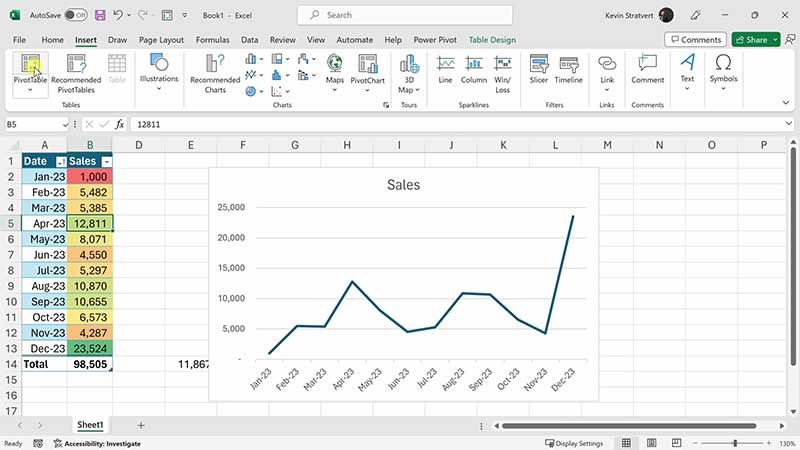Click the zoom out minus button
Image resolution: width=800 pixels, height=450 pixels.
click(x=694, y=443)
